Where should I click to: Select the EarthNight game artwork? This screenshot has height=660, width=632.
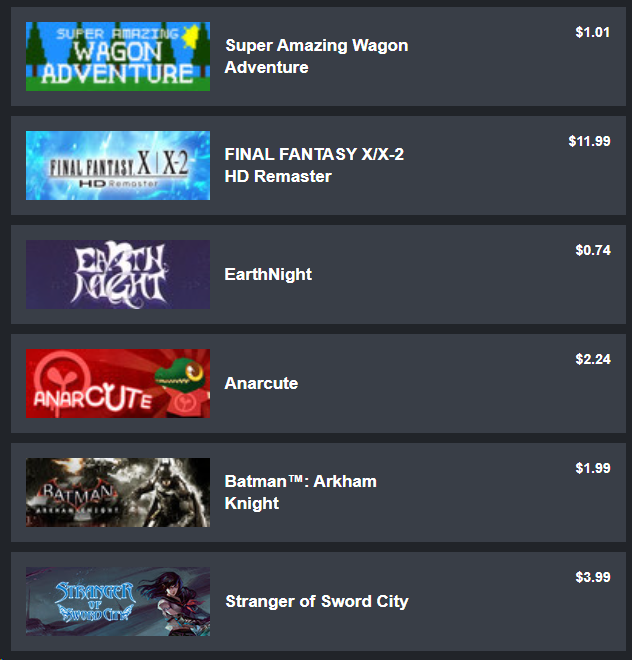coord(118,274)
